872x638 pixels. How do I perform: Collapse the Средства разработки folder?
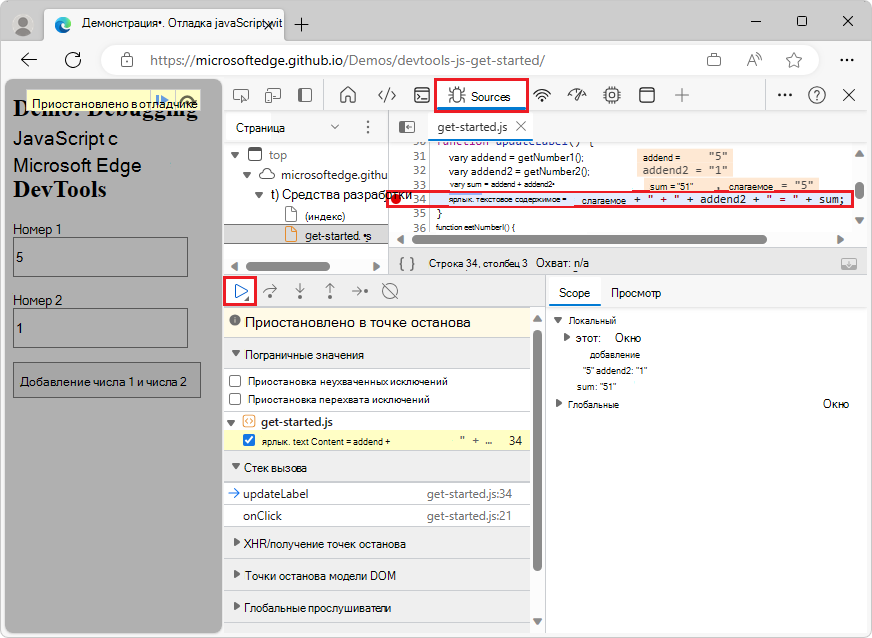259,195
